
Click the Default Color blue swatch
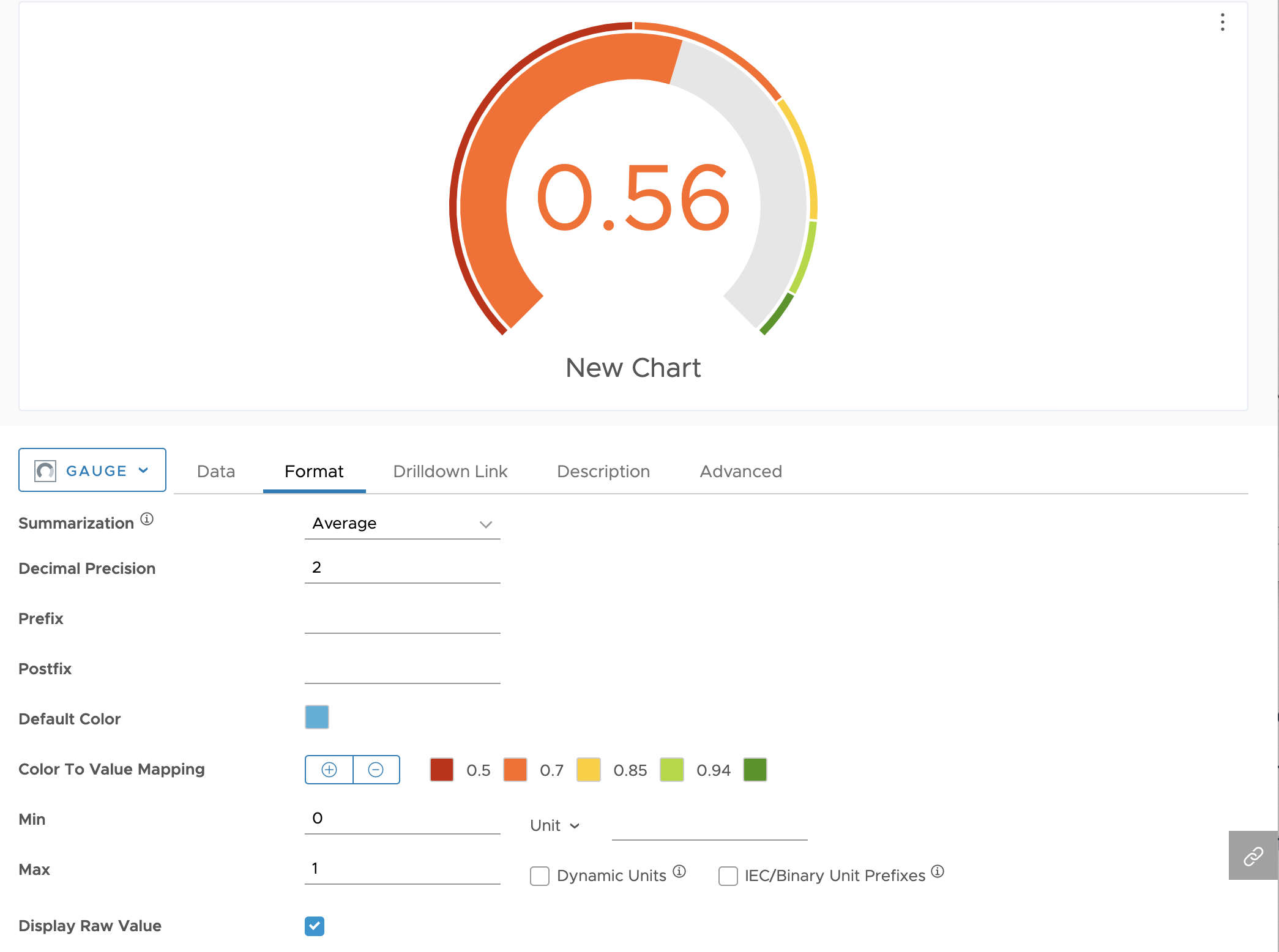click(x=317, y=718)
